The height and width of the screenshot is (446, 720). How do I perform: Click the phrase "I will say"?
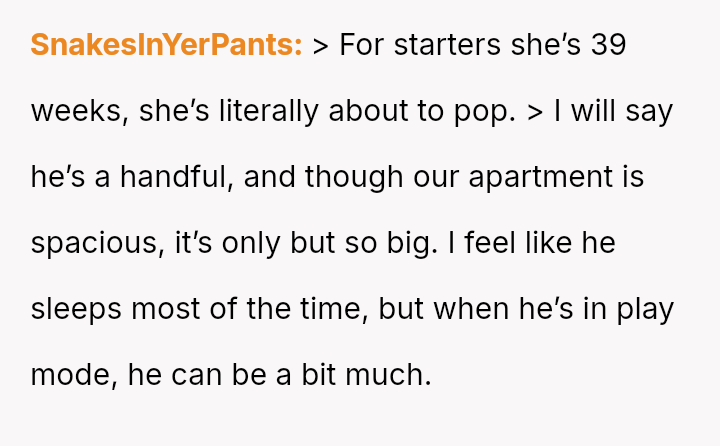[613, 111]
